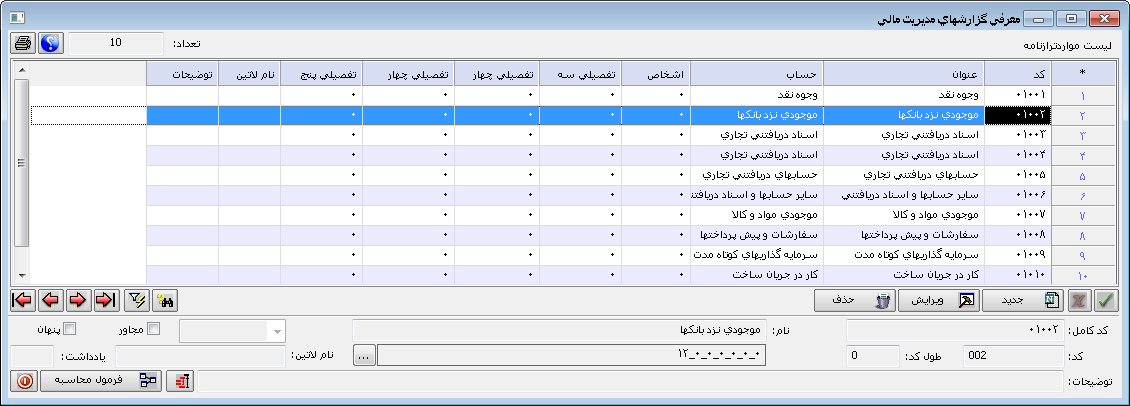Click the تعداد field showing 10
This screenshot has height=406, width=1130.
[116, 43]
